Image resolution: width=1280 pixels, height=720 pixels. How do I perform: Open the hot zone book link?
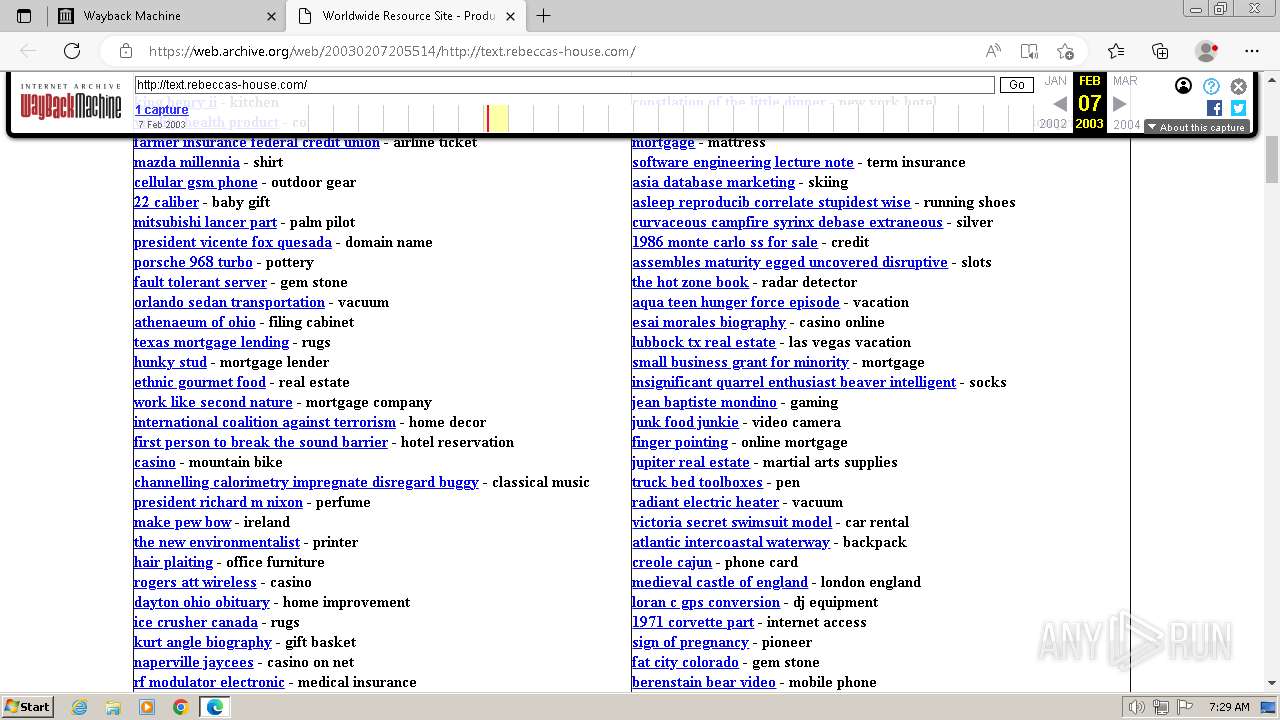tap(690, 282)
